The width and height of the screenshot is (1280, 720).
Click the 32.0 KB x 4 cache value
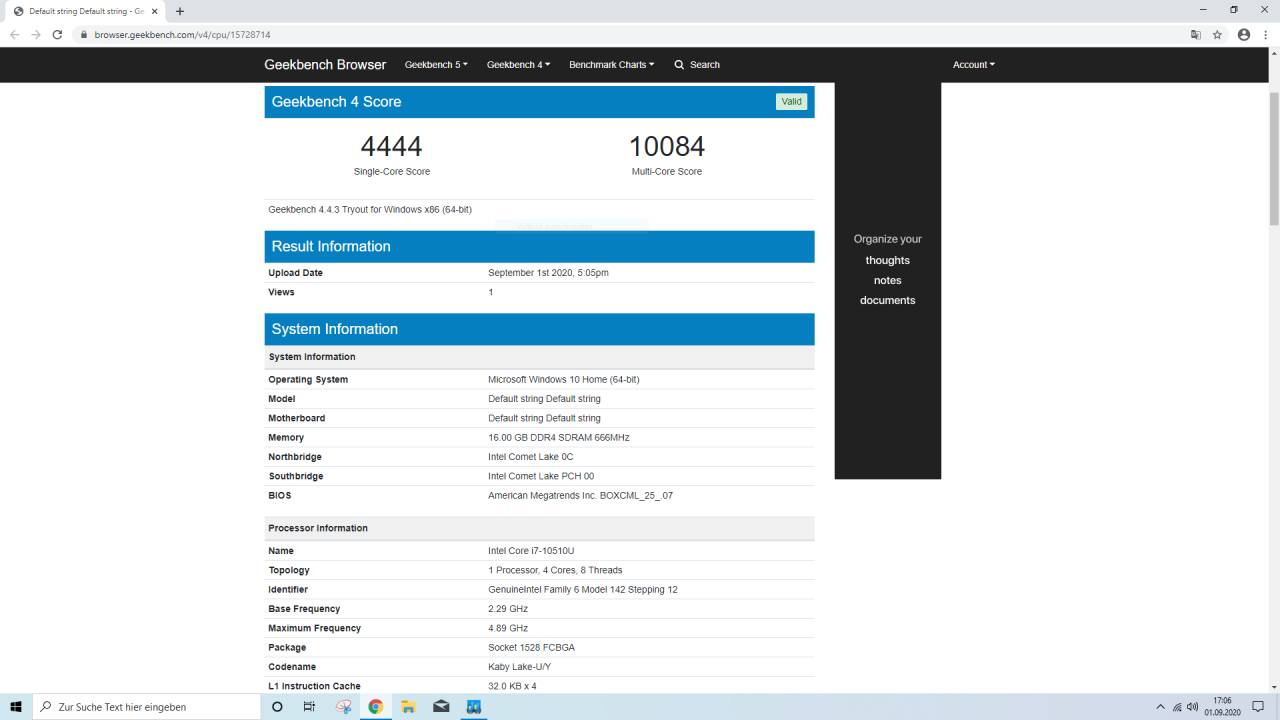[512, 686]
